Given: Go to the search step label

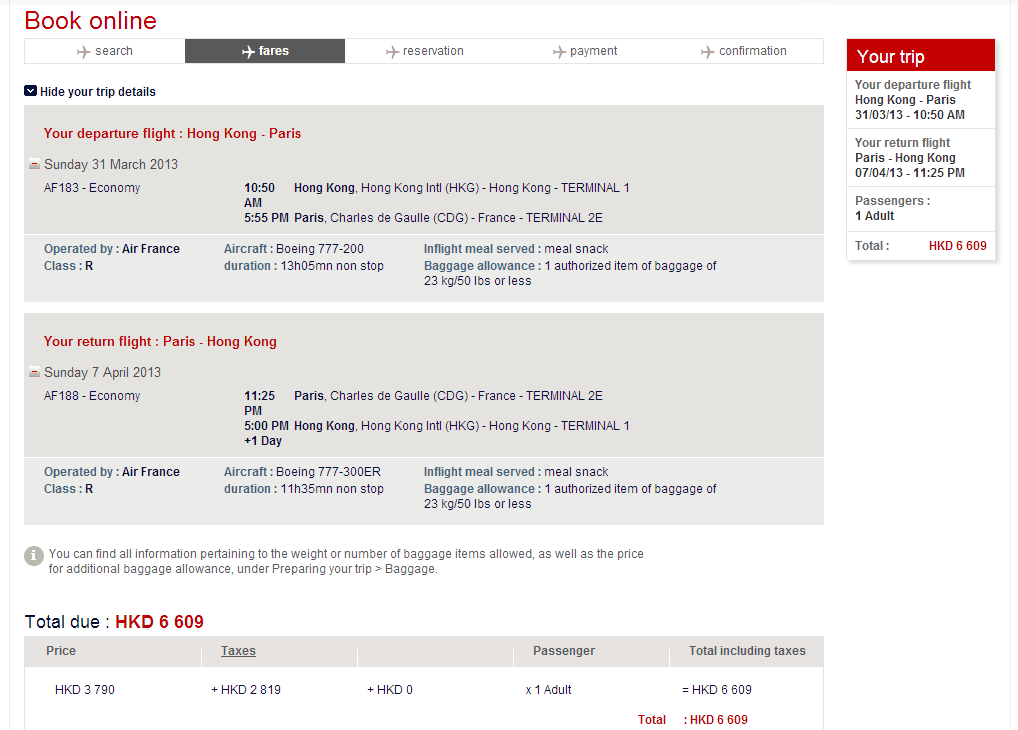Looking at the screenshot, I should [x=114, y=51].
